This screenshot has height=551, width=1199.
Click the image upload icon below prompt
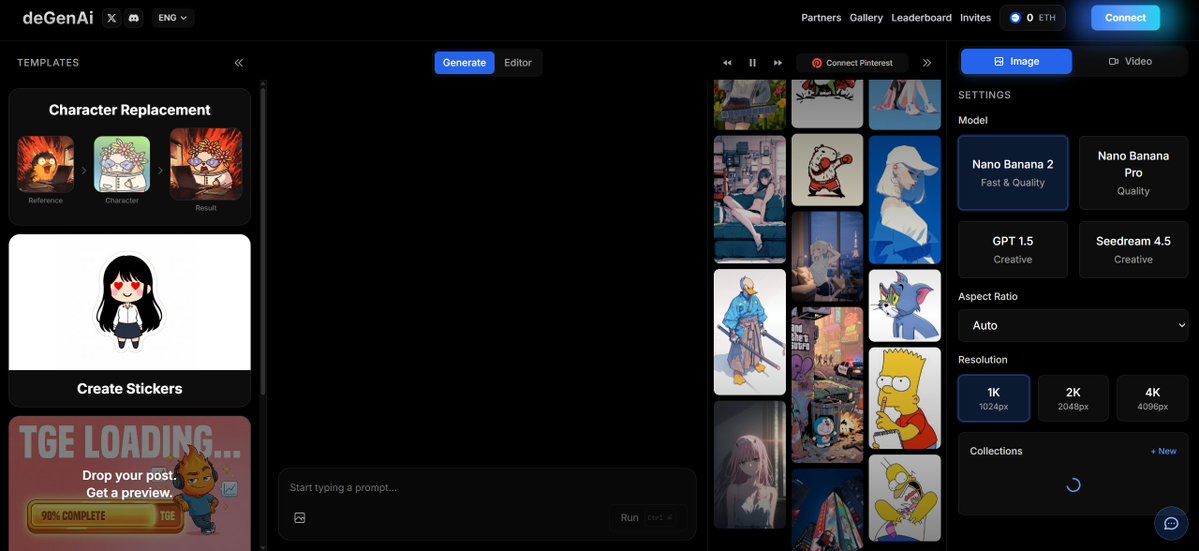click(300, 517)
